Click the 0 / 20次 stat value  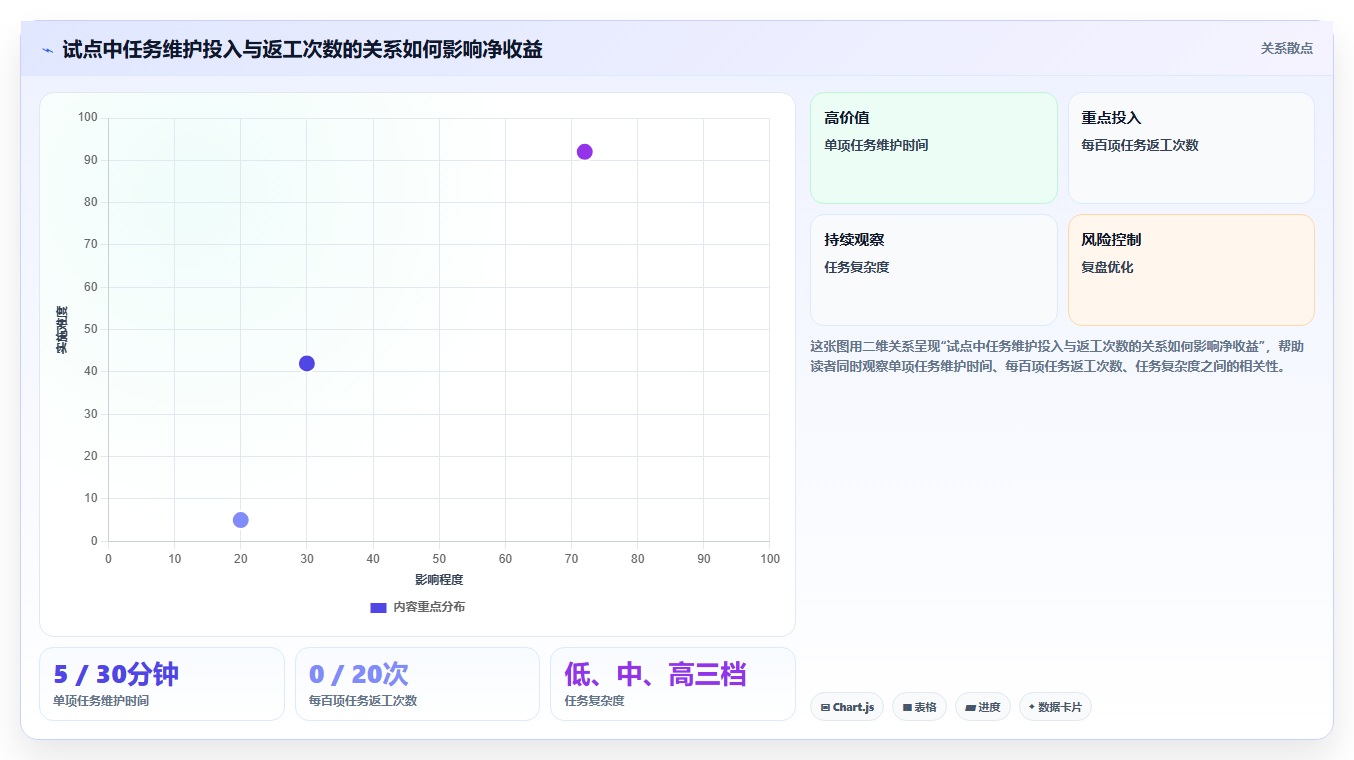pyautogui.click(x=359, y=674)
